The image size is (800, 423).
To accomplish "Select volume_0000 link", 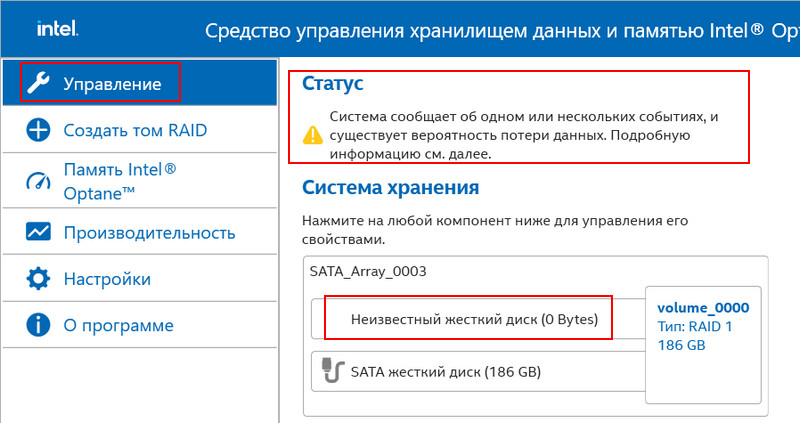I will (703, 308).
